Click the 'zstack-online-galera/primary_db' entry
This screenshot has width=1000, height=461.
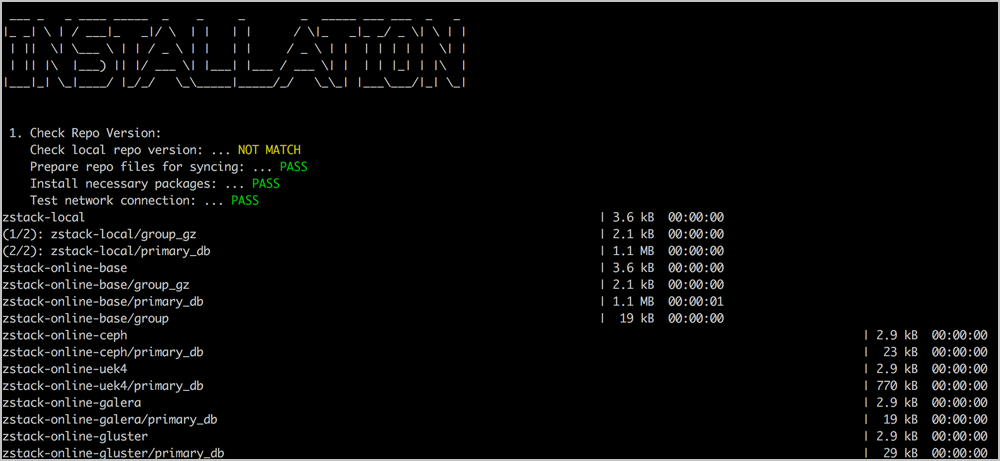110,420
